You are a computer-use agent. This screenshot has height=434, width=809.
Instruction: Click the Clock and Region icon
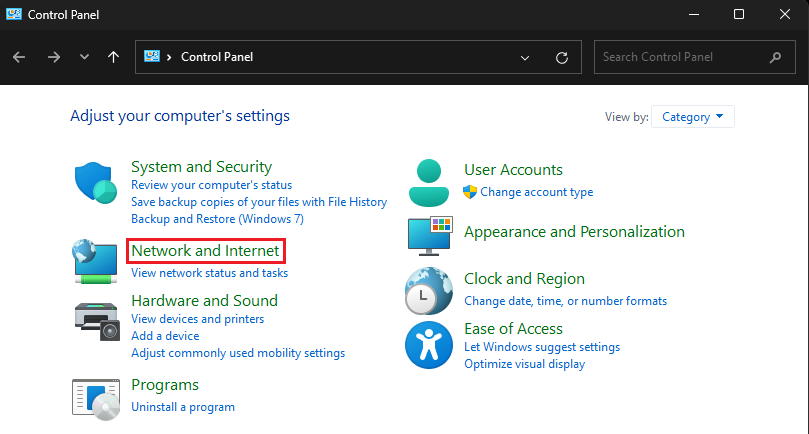tap(430, 290)
